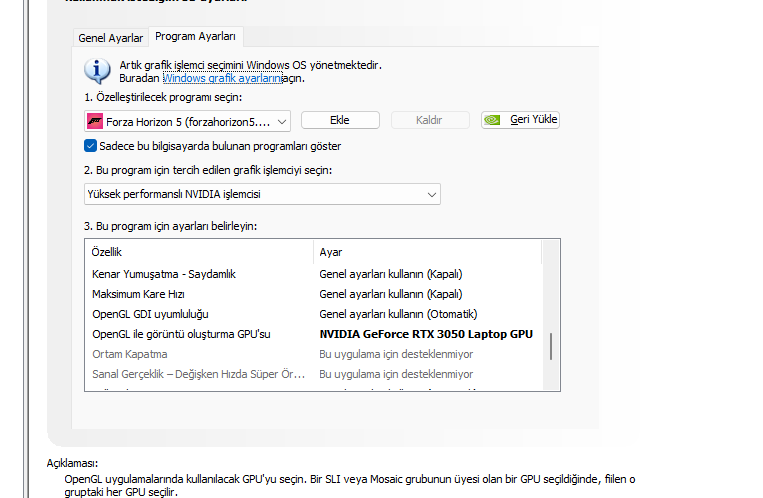Viewport: 763px width, 498px height.
Task: Open the Windows grafik ayarlarını link
Action: point(222,78)
